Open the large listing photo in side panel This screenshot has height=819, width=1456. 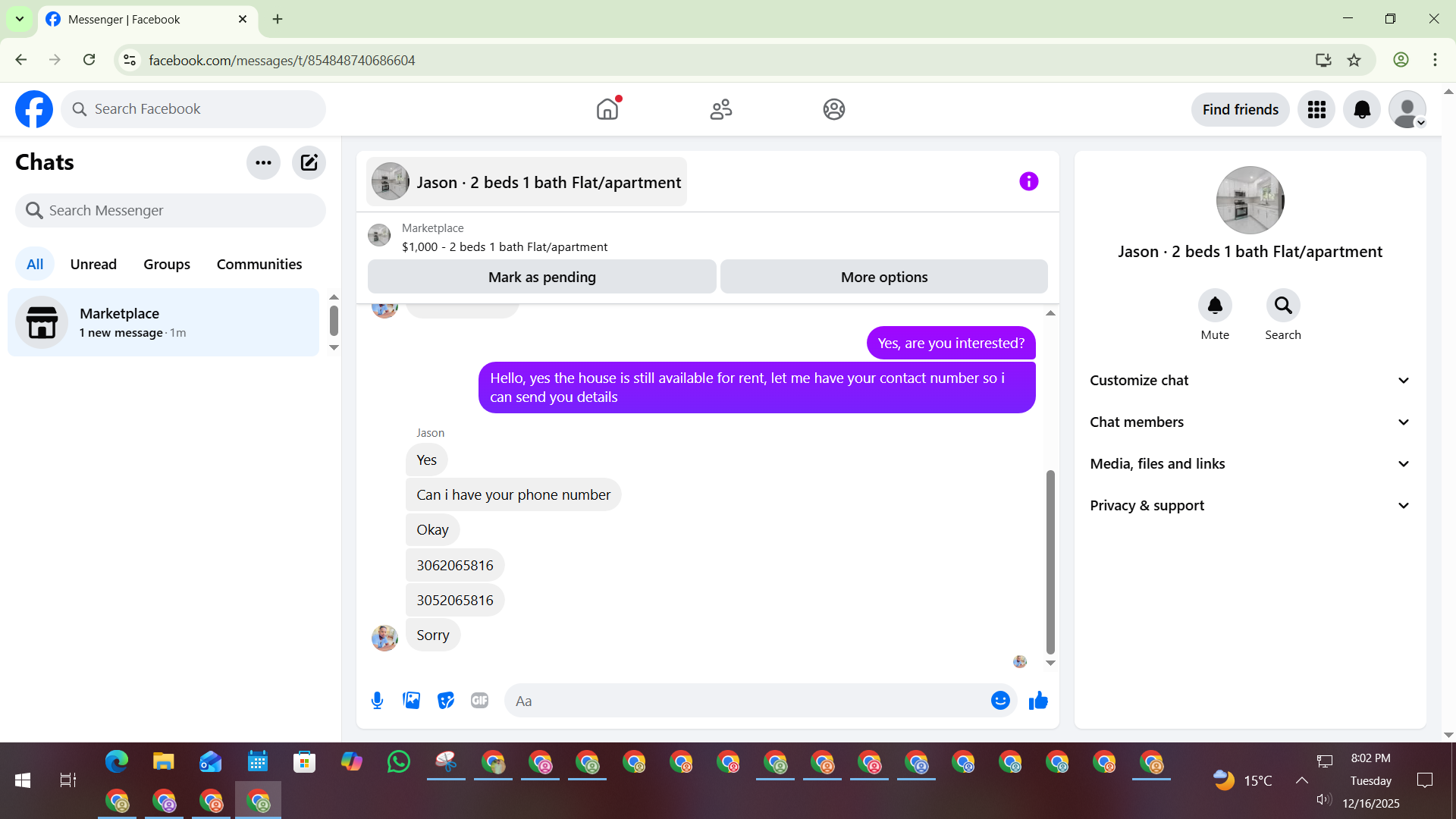[1250, 200]
